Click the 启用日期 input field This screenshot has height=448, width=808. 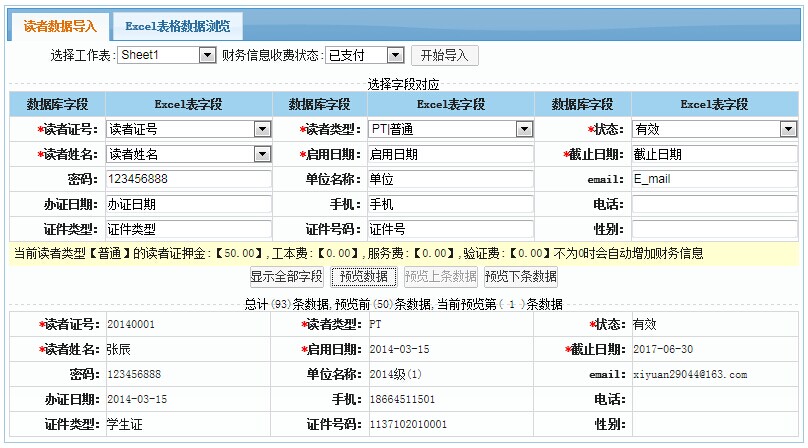450,154
